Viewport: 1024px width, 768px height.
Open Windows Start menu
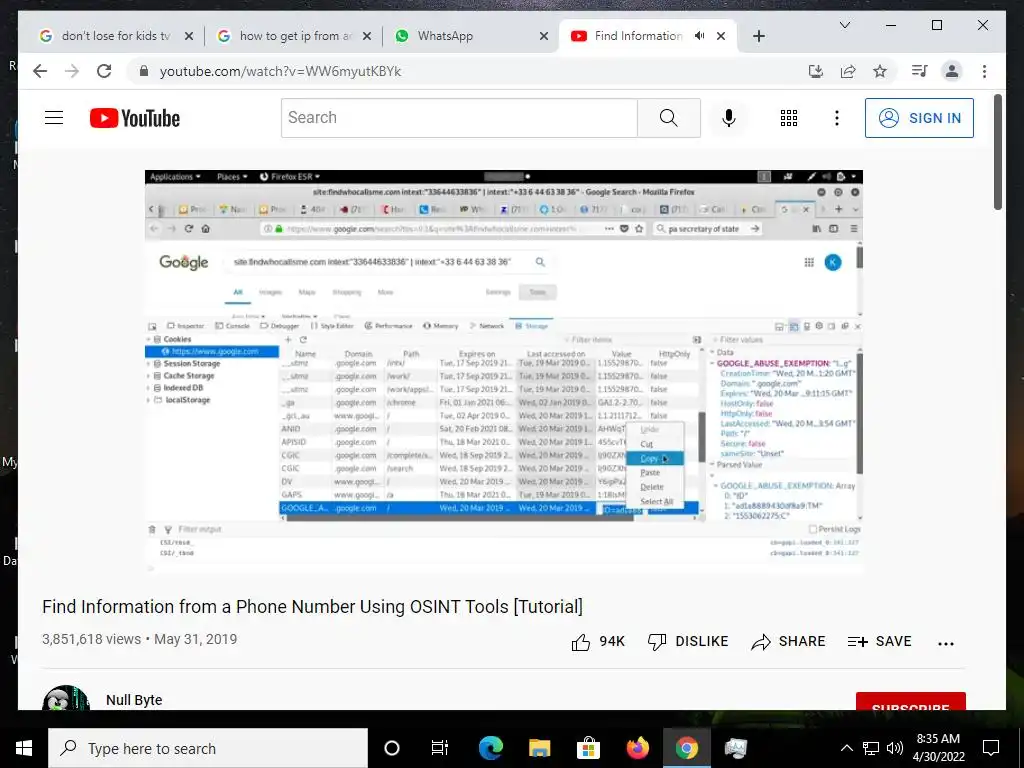[24, 748]
